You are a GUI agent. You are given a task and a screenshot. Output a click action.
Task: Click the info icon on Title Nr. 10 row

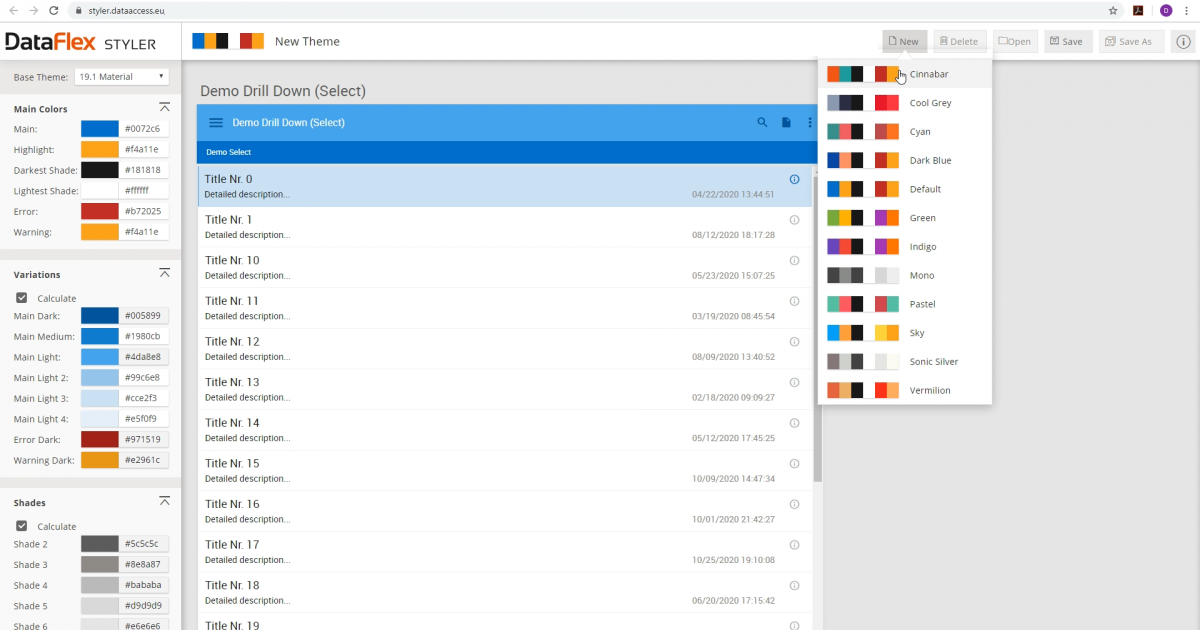[x=794, y=260]
